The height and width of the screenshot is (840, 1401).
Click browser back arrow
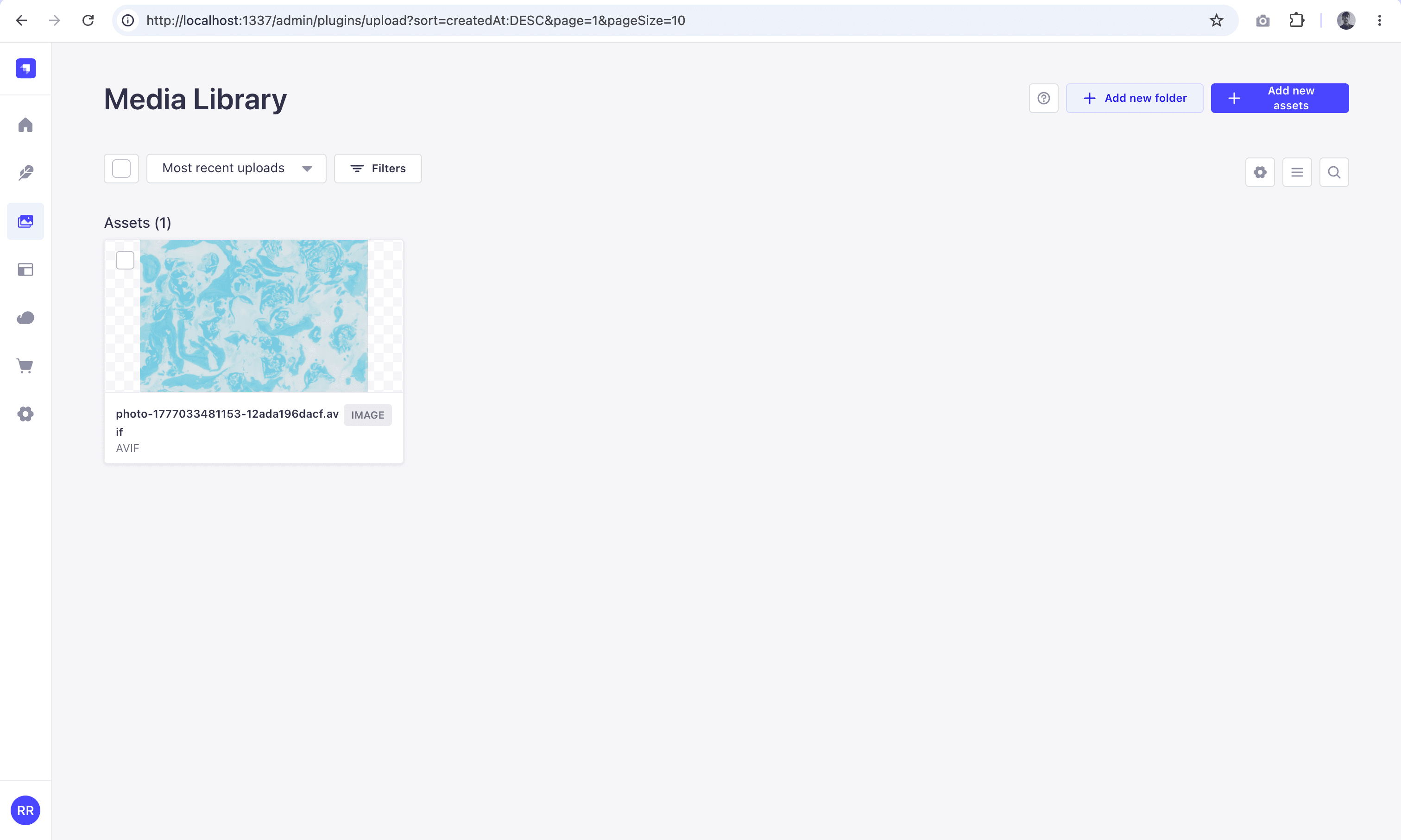pos(21,20)
